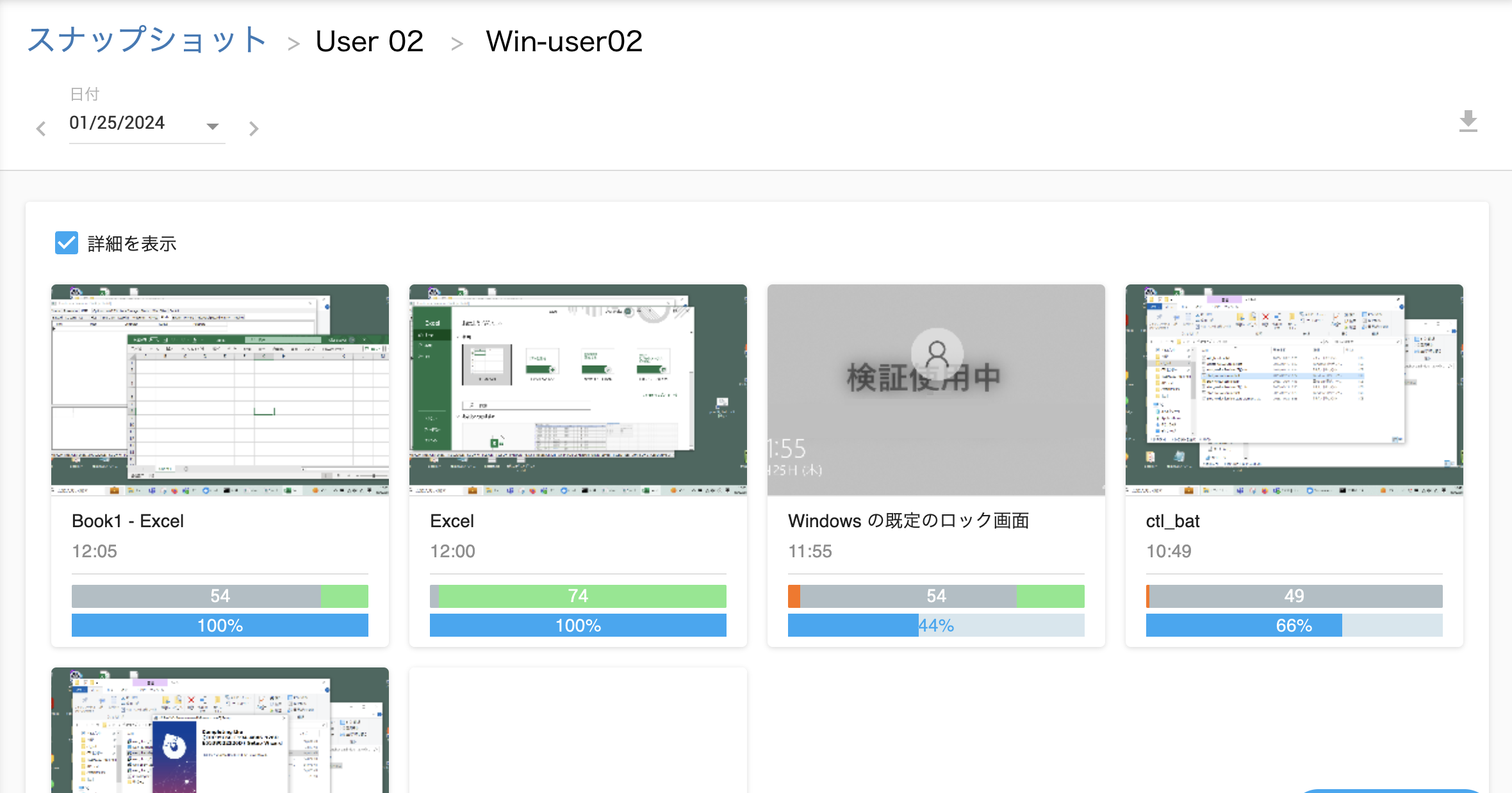The image size is (1512, 793).
Task: Open the lock screen snapshot thumbnail
Action: (936, 390)
